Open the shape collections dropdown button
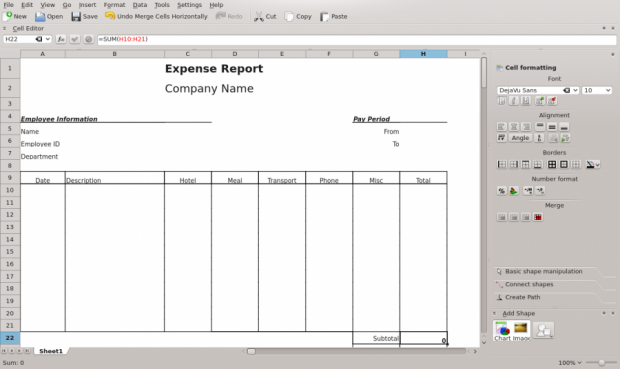The image size is (620, 369). click(543, 330)
